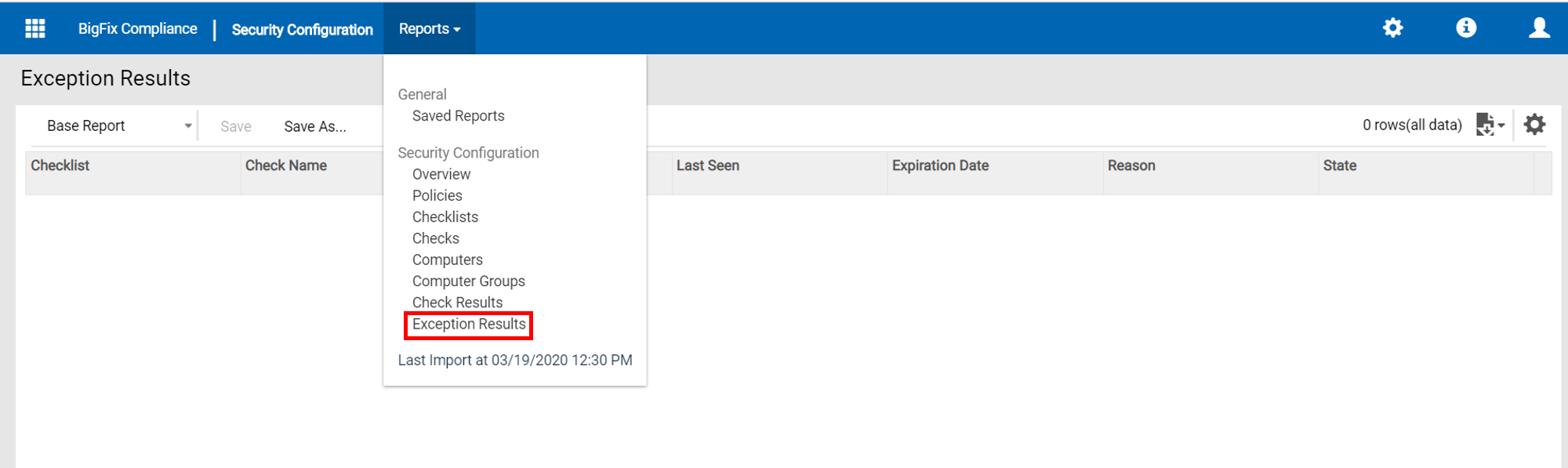The height and width of the screenshot is (468, 1568).
Task: Open the user account icon
Action: [1539, 28]
